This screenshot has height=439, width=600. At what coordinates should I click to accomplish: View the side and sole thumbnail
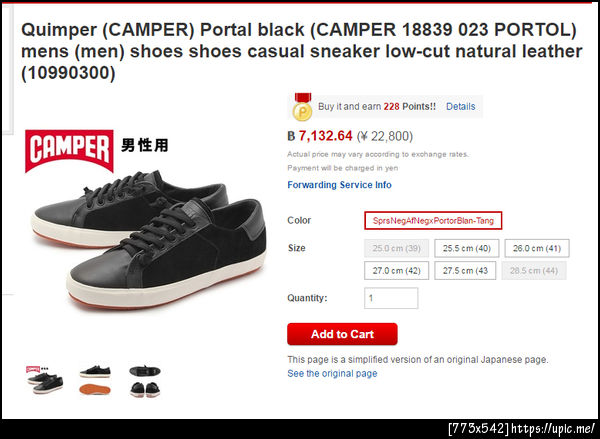click(95, 380)
